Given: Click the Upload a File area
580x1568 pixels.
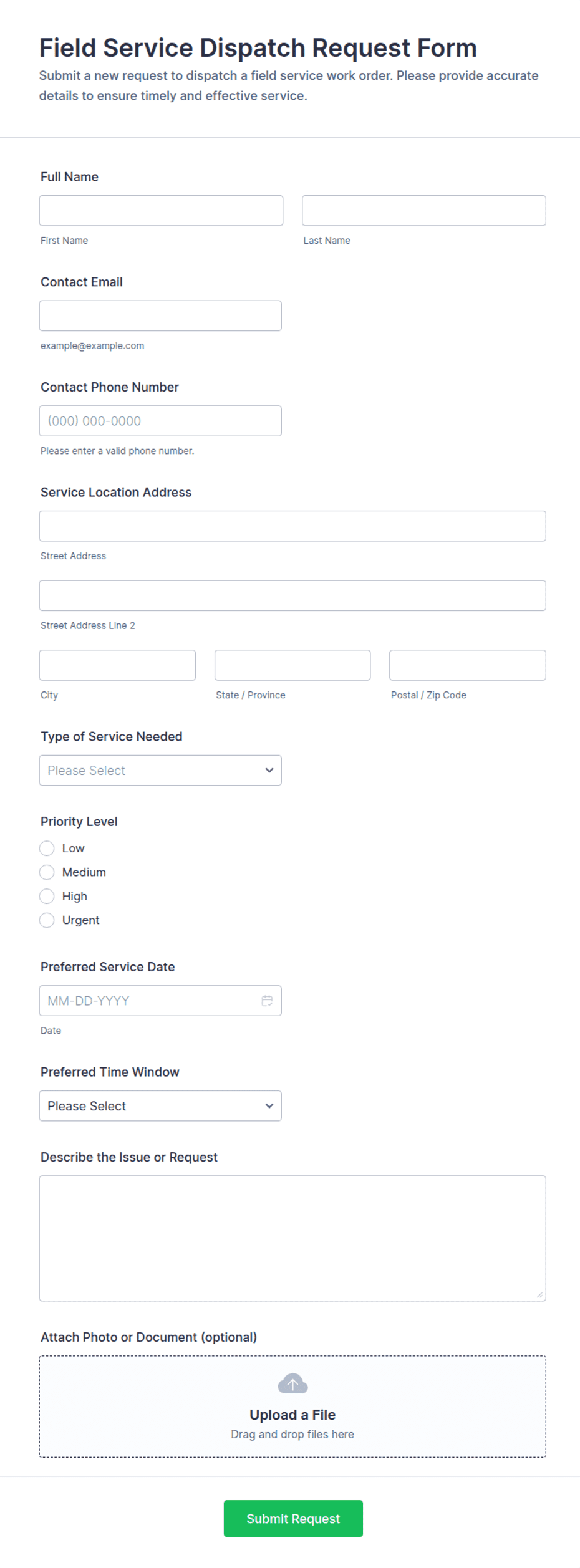Looking at the screenshot, I should (292, 1407).
